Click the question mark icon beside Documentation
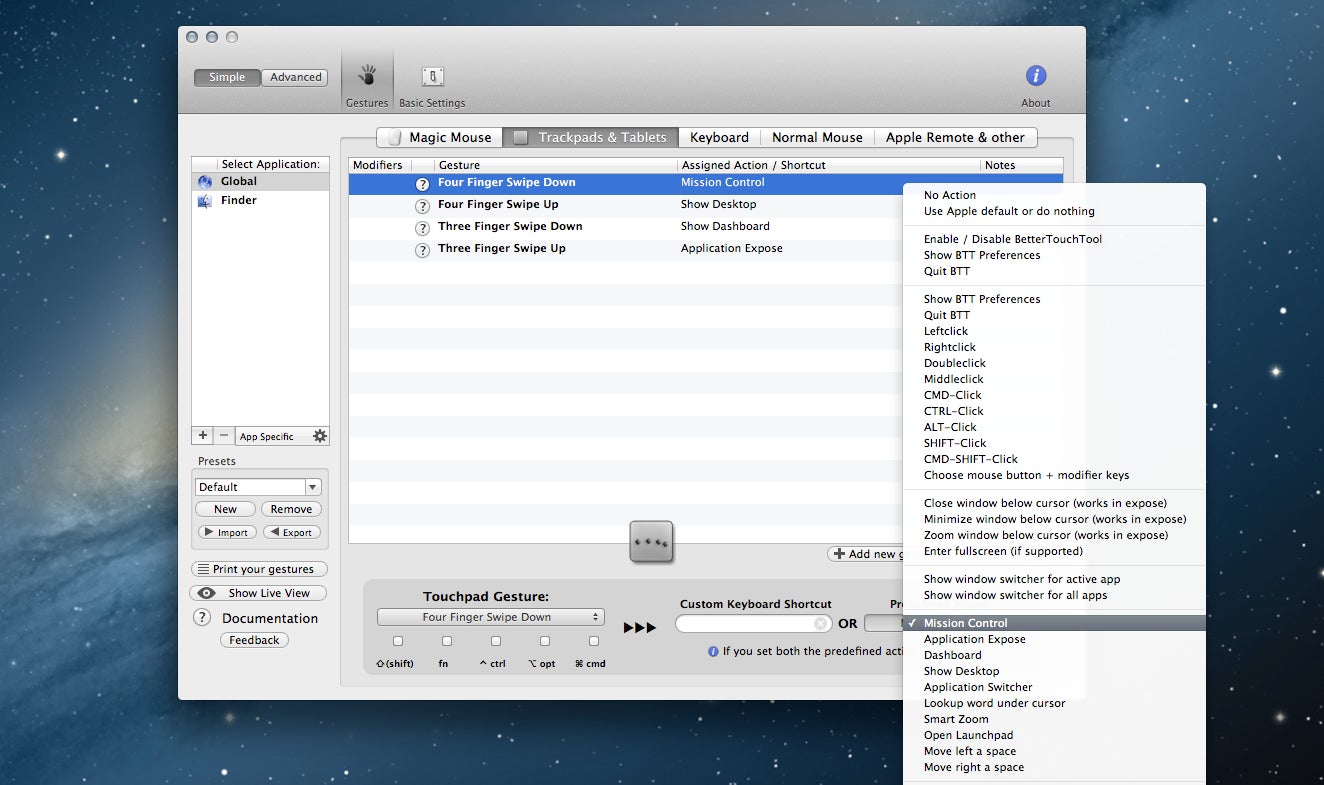Image resolution: width=1324 pixels, height=785 pixels. pyautogui.click(x=201, y=618)
